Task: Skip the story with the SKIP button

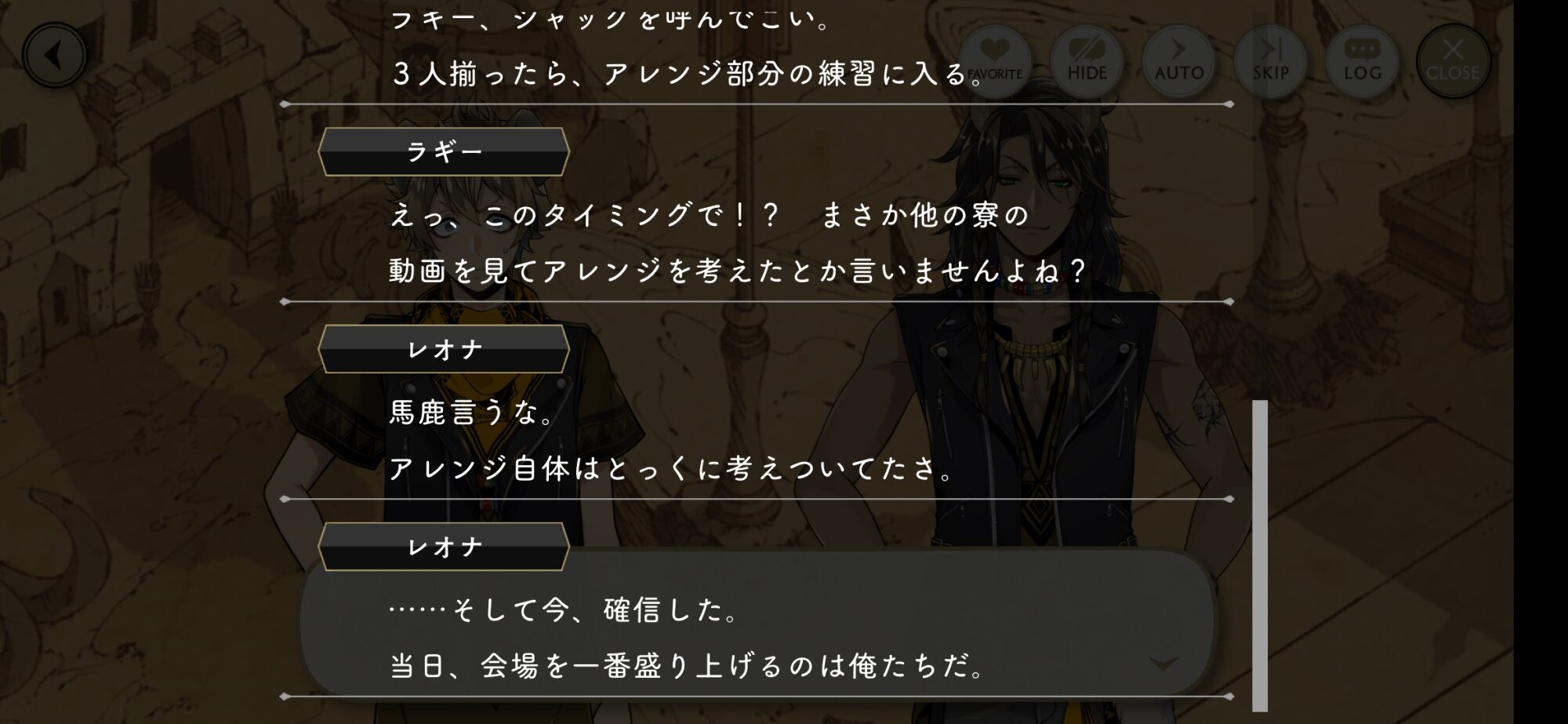Action: click(x=1270, y=61)
